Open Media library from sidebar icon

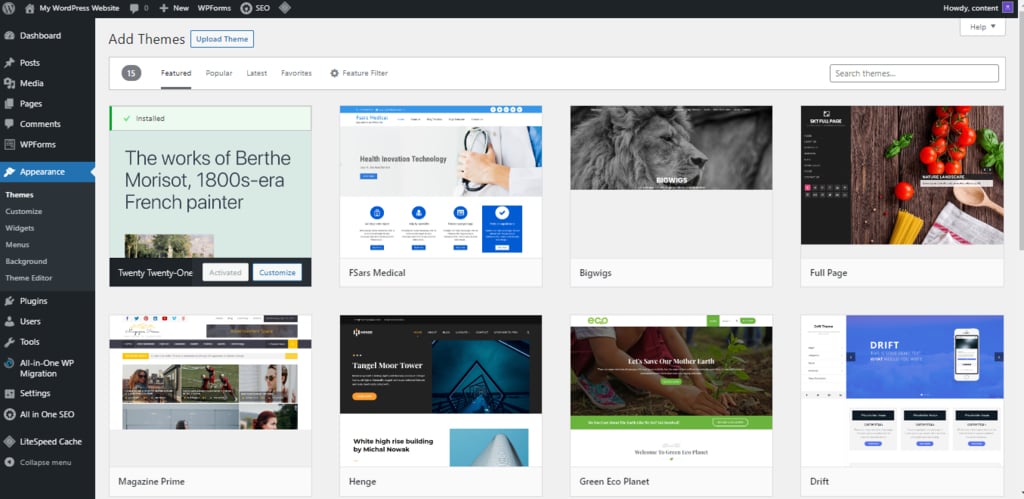(9, 83)
